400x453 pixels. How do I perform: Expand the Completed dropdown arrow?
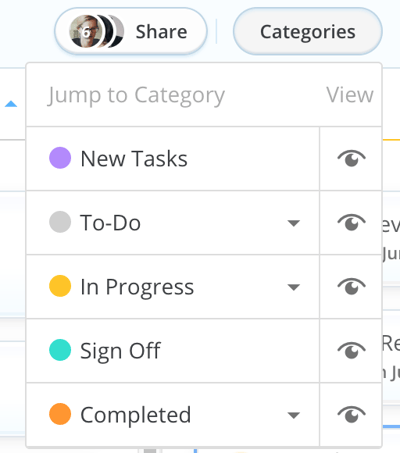(x=294, y=415)
